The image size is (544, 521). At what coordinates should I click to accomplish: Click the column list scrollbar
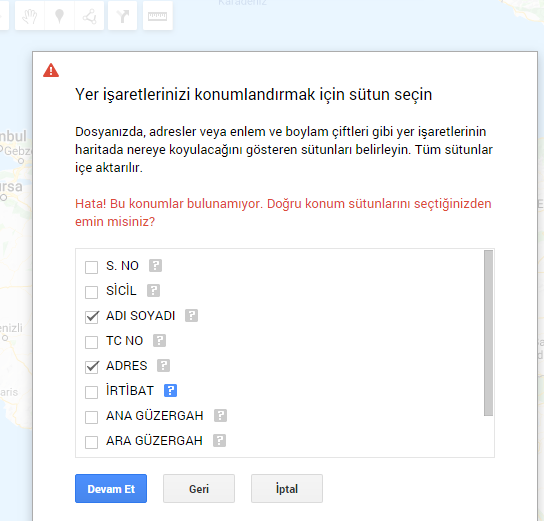point(488,333)
